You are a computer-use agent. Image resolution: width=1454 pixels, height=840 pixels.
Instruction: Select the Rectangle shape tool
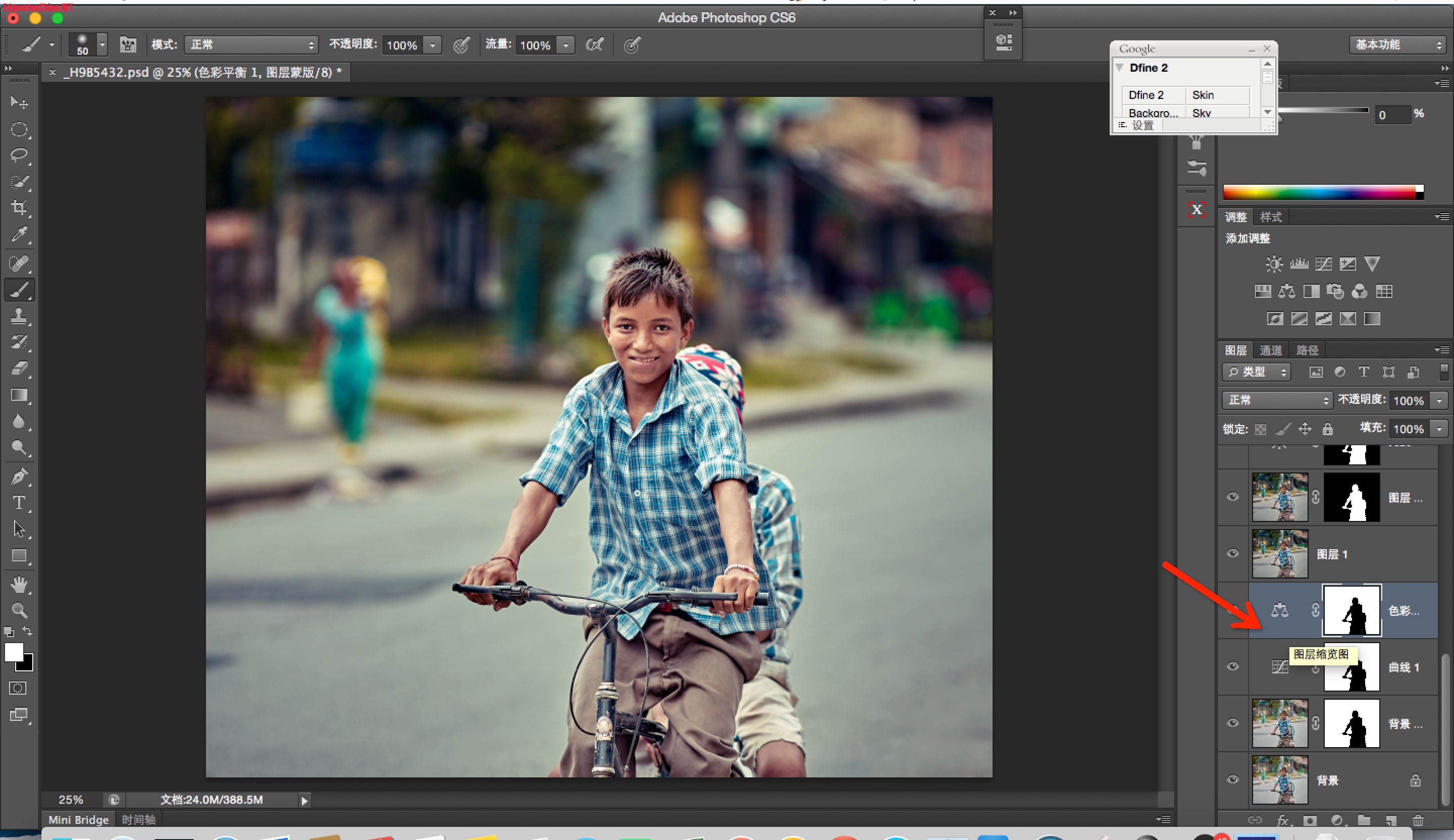pyautogui.click(x=19, y=556)
